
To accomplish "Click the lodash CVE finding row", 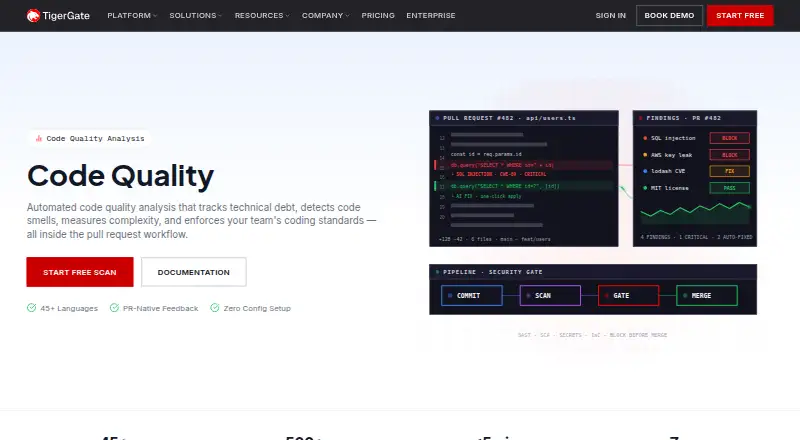I will (x=695, y=171).
